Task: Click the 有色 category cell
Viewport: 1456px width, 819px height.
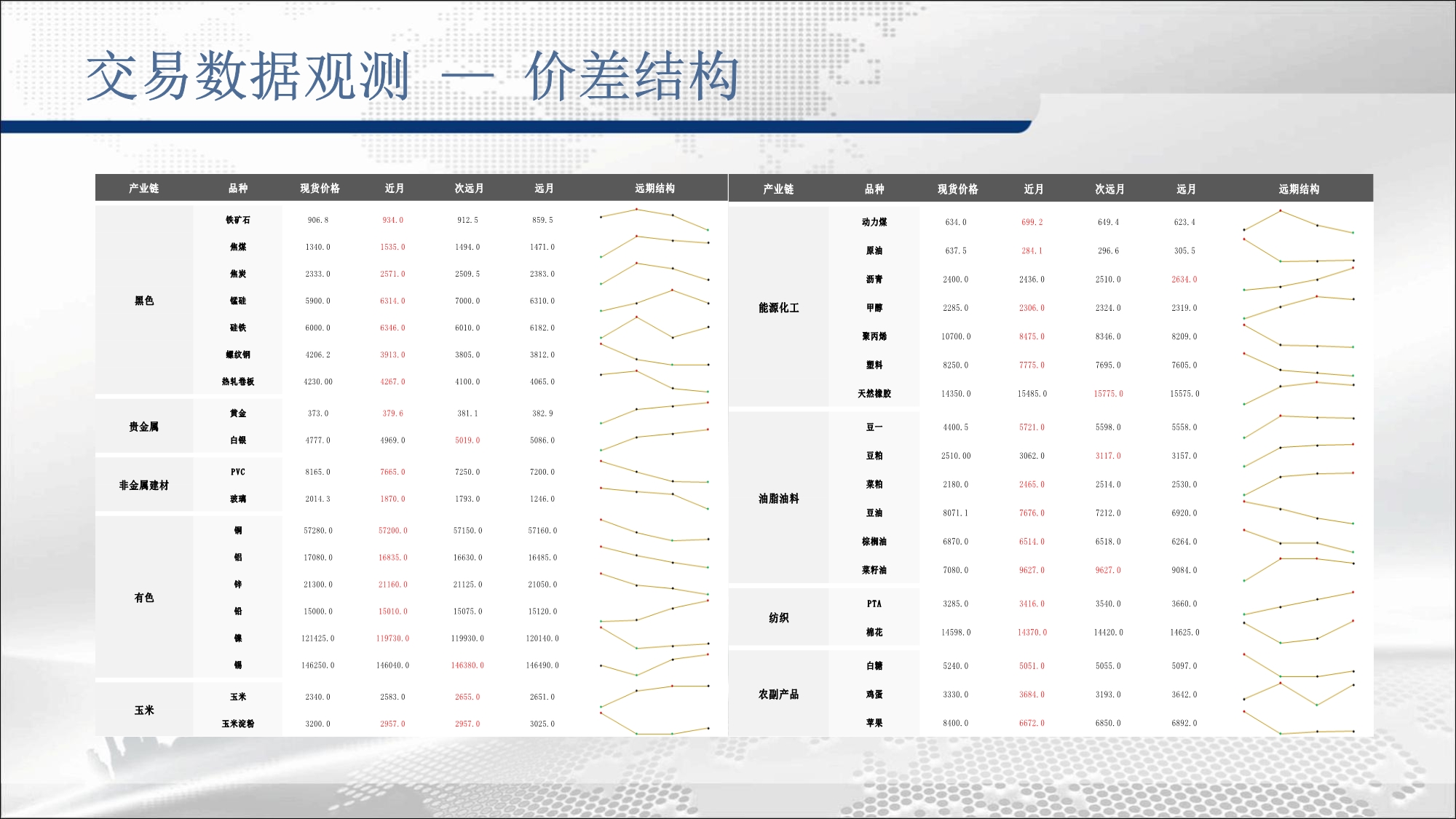Action: point(144,597)
